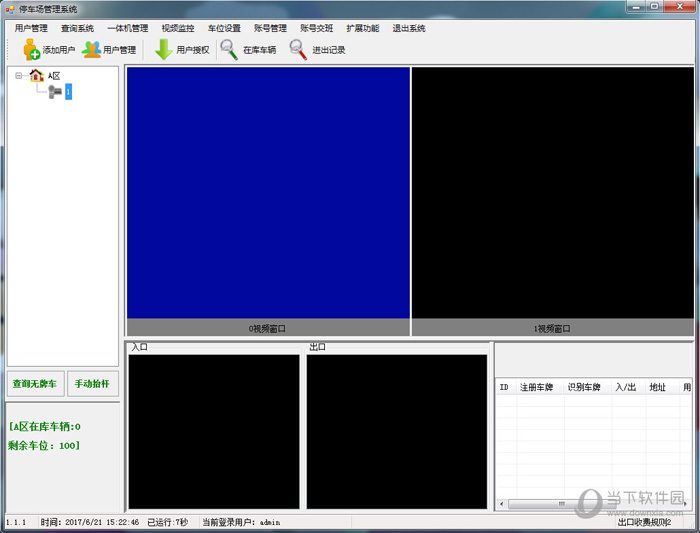Click the 添加用户 add user icon
700x533 pixels.
click(x=32, y=49)
